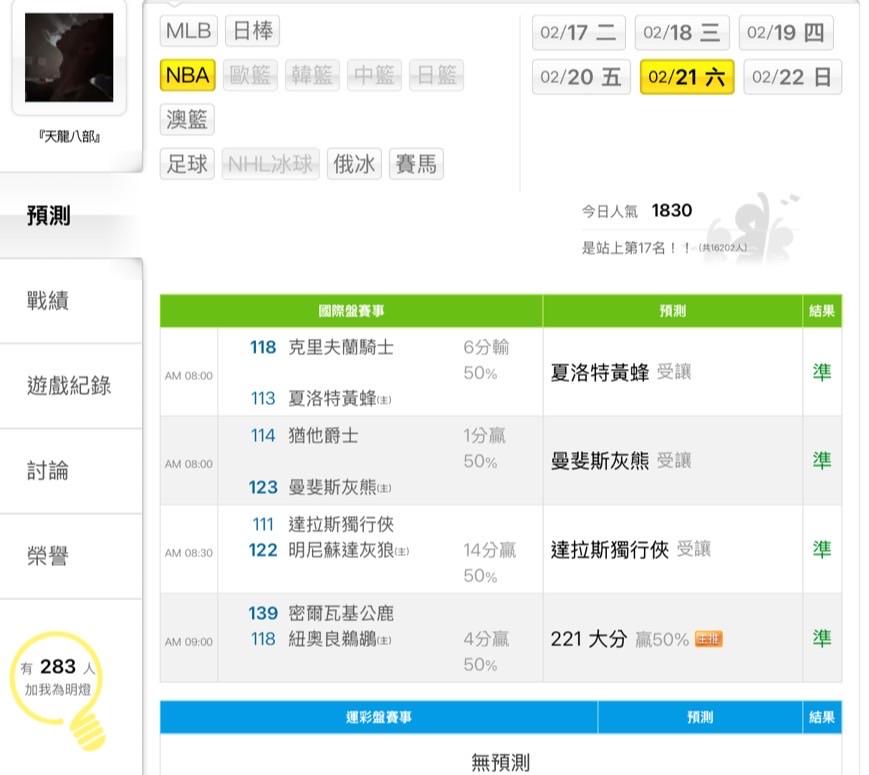Image resolution: width=869 pixels, height=775 pixels.
Task: Click team 密爾瓦基公鹿
Action: point(341,613)
